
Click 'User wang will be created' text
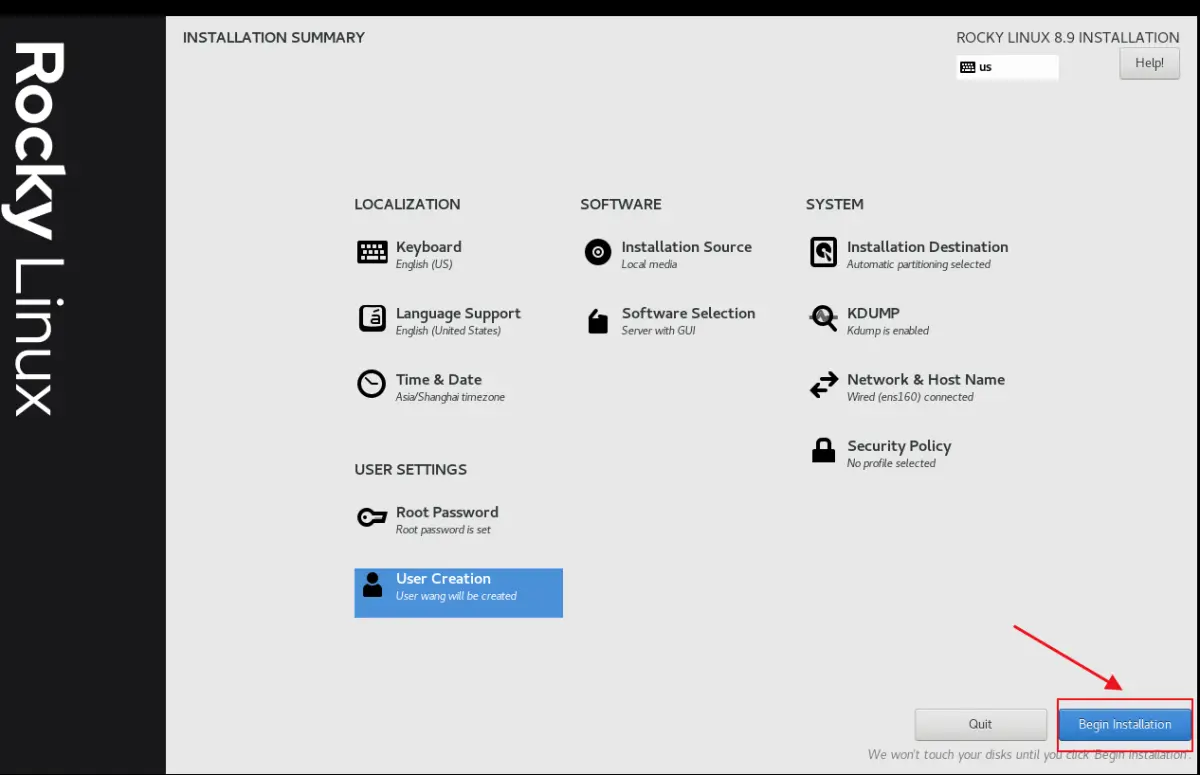(x=456, y=596)
